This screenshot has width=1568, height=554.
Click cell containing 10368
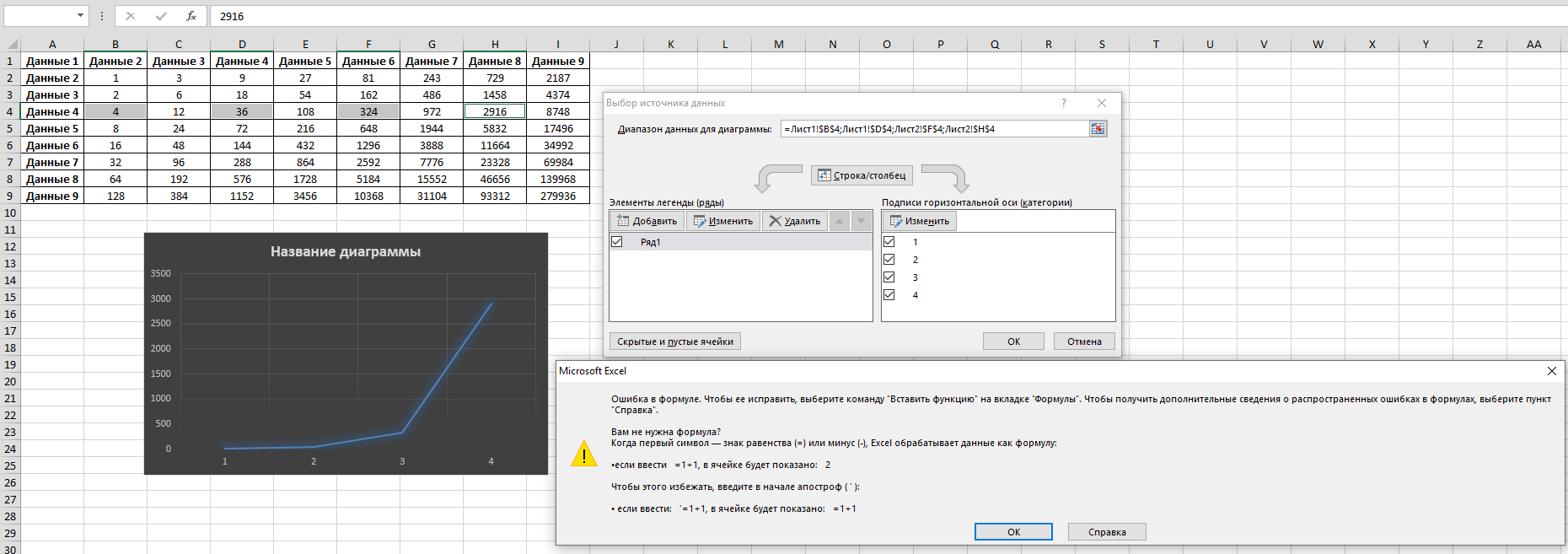[368, 196]
